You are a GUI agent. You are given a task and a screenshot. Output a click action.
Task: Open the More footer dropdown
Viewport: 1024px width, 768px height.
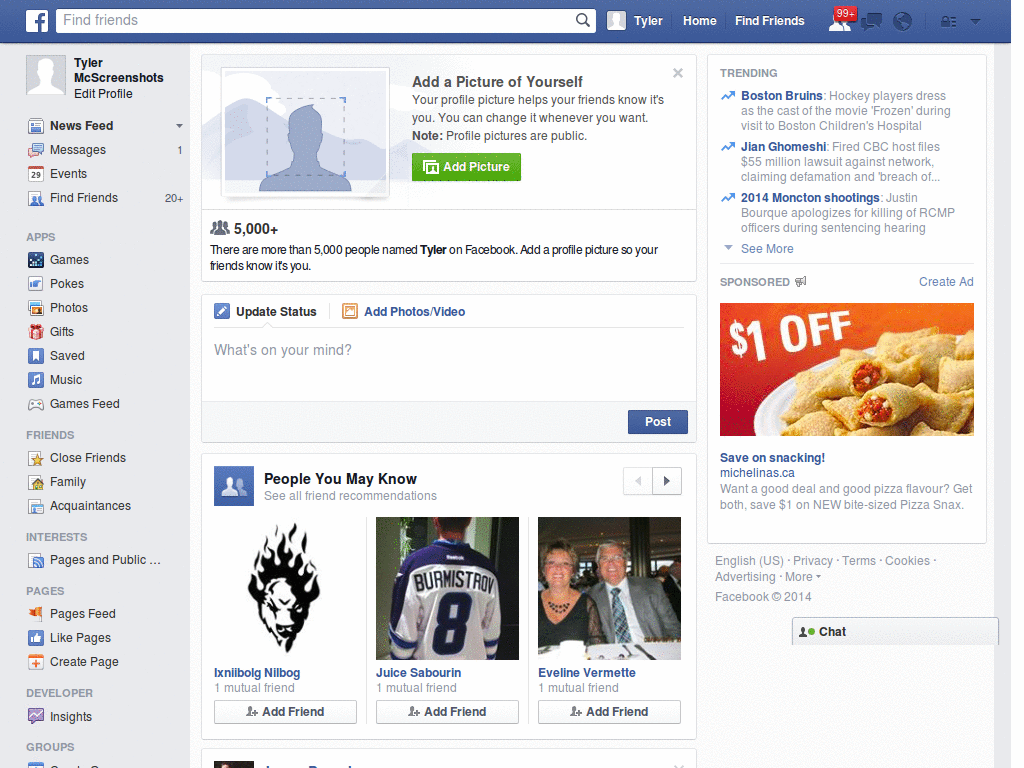click(x=803, y=577)
